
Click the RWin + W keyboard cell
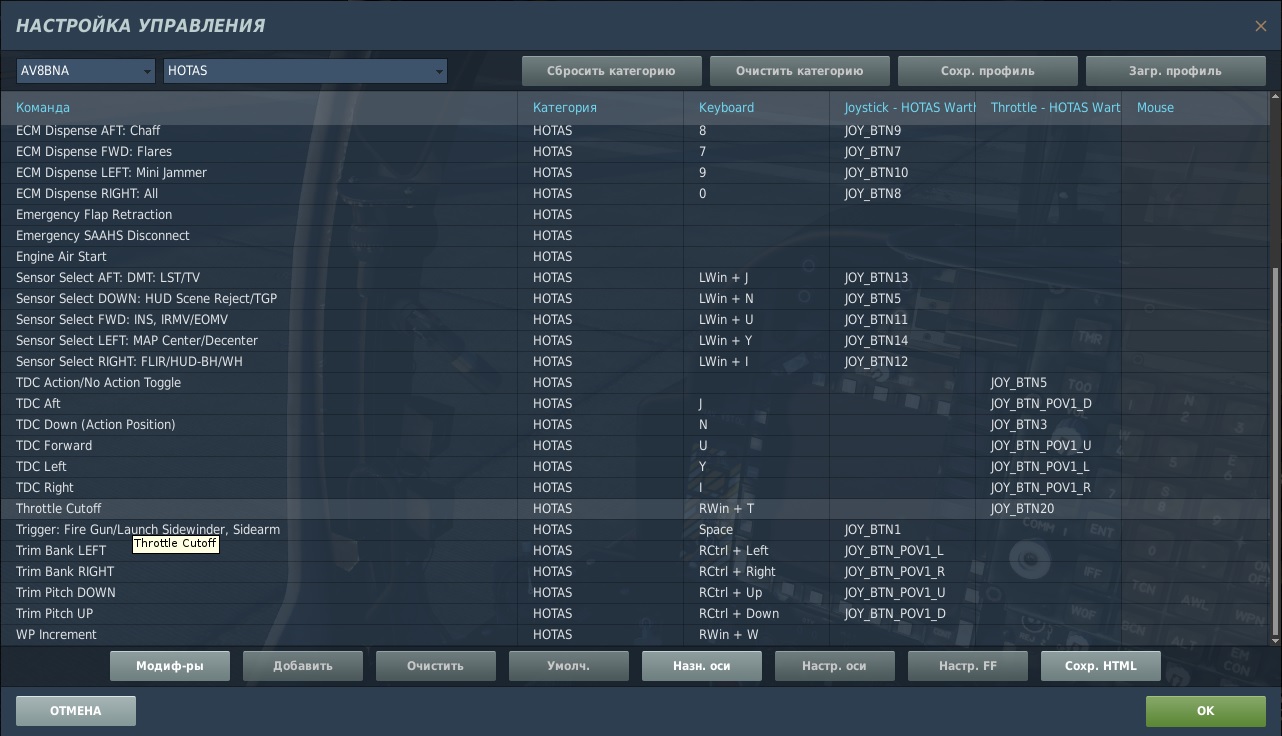coord(756,635)
